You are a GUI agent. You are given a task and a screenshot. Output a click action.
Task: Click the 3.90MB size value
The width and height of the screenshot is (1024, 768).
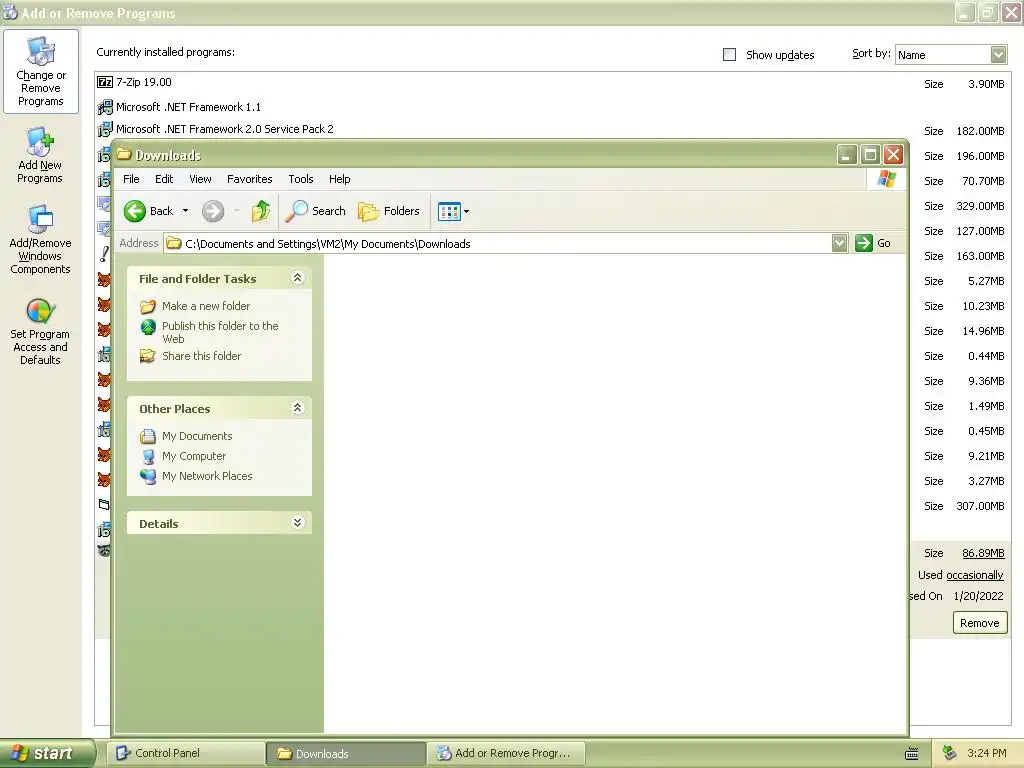(x=986, y=84)
